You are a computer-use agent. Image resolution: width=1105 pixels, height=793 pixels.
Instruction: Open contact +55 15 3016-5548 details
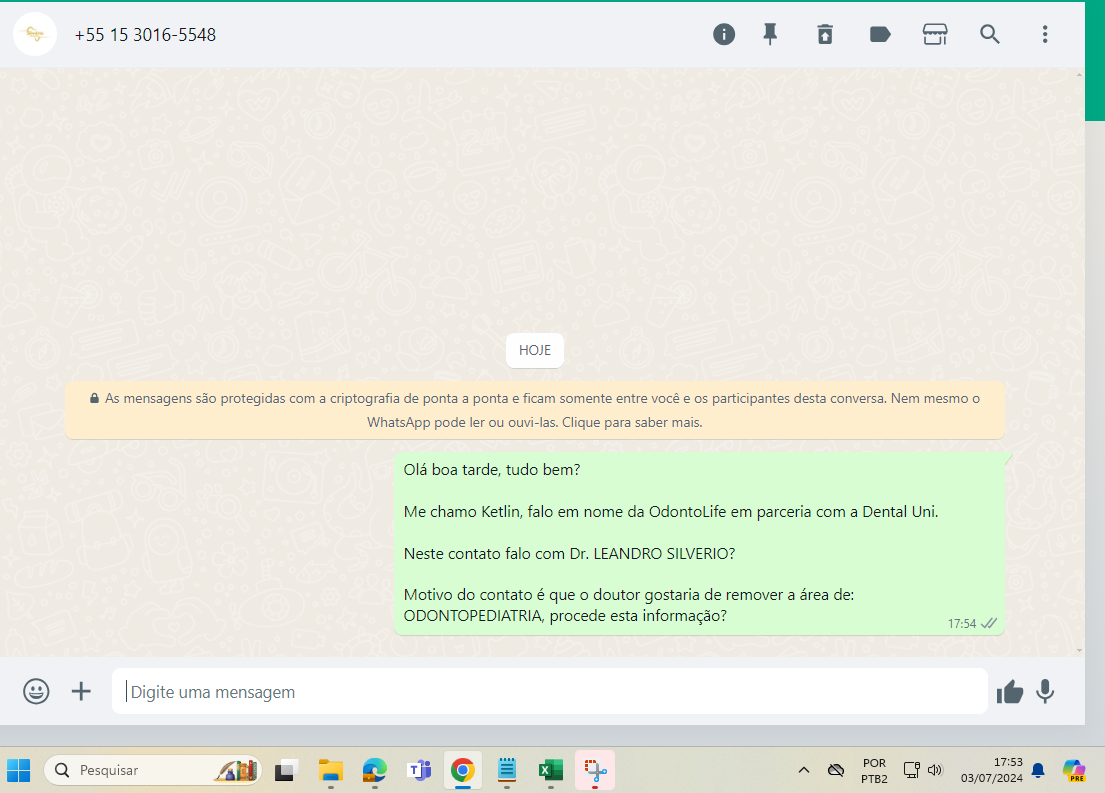[x=145, y=35]
